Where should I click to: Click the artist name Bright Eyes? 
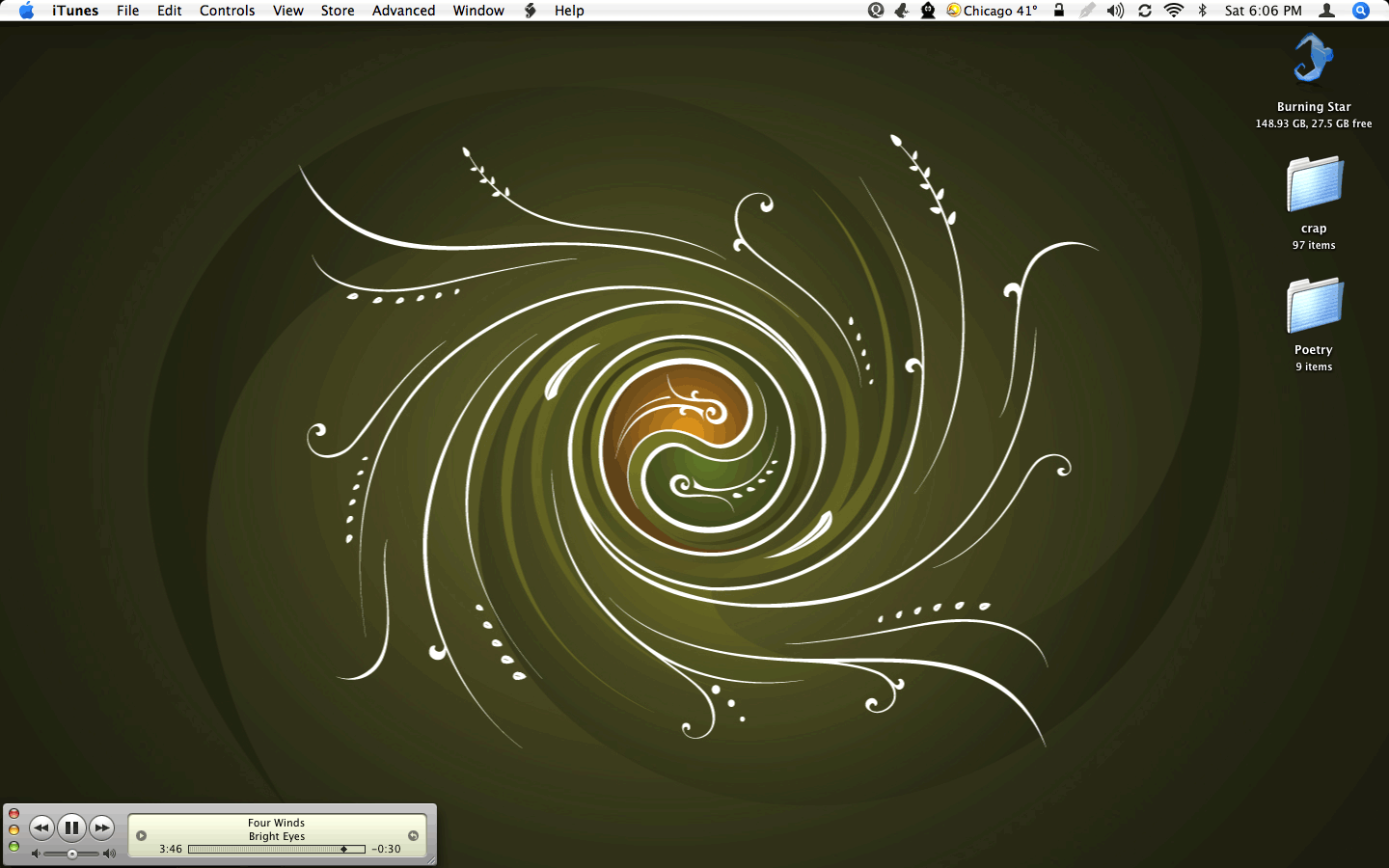(277, 836)
